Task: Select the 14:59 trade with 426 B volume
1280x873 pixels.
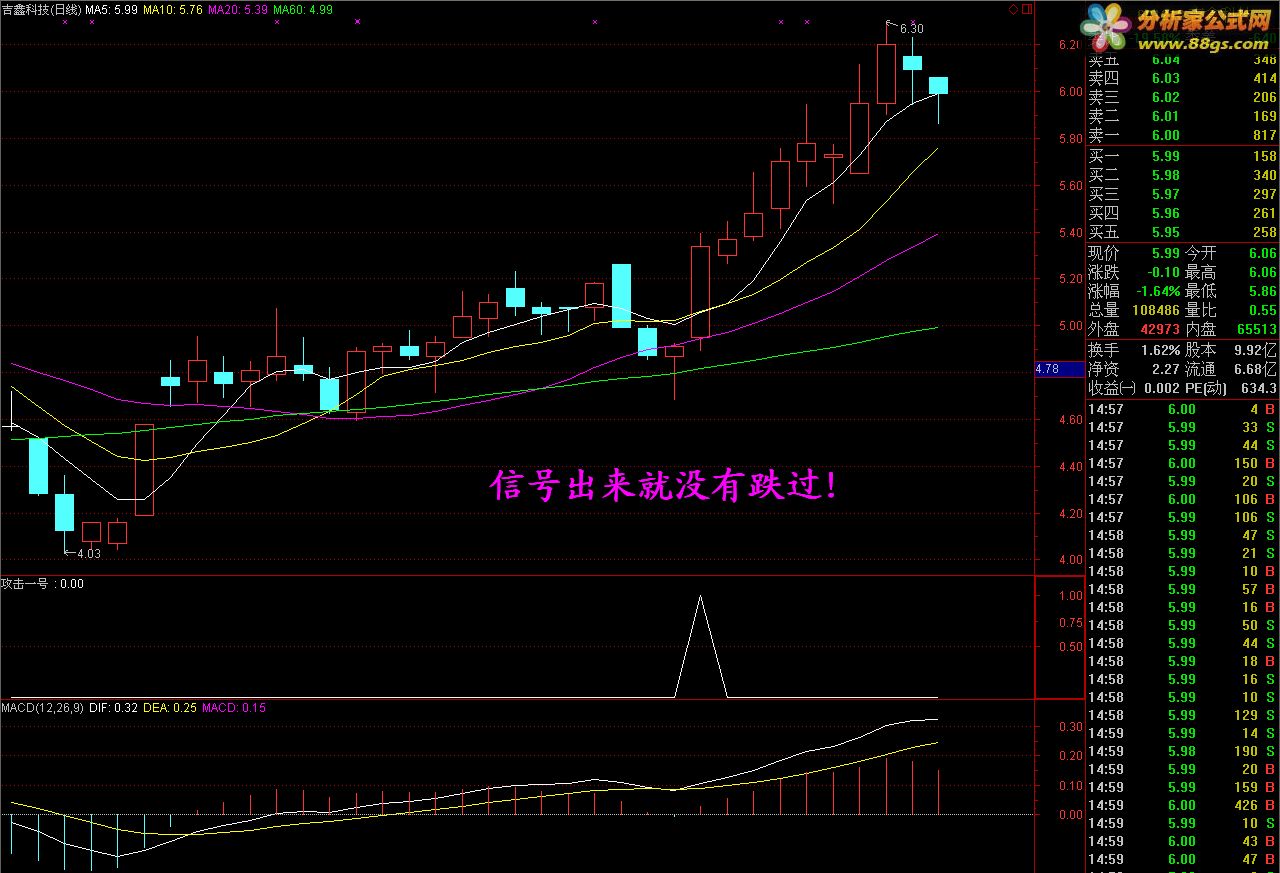Action: click(x=1182, y=805)
